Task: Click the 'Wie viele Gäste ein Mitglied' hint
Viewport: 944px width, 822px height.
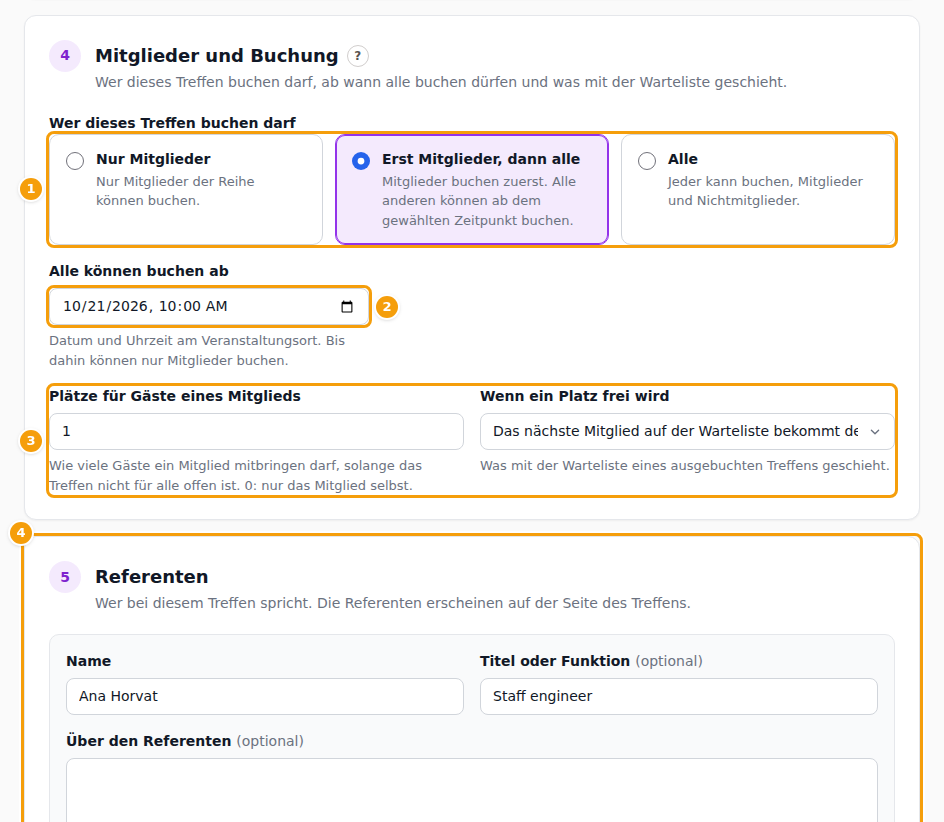Action: click(x=235, y=475)
